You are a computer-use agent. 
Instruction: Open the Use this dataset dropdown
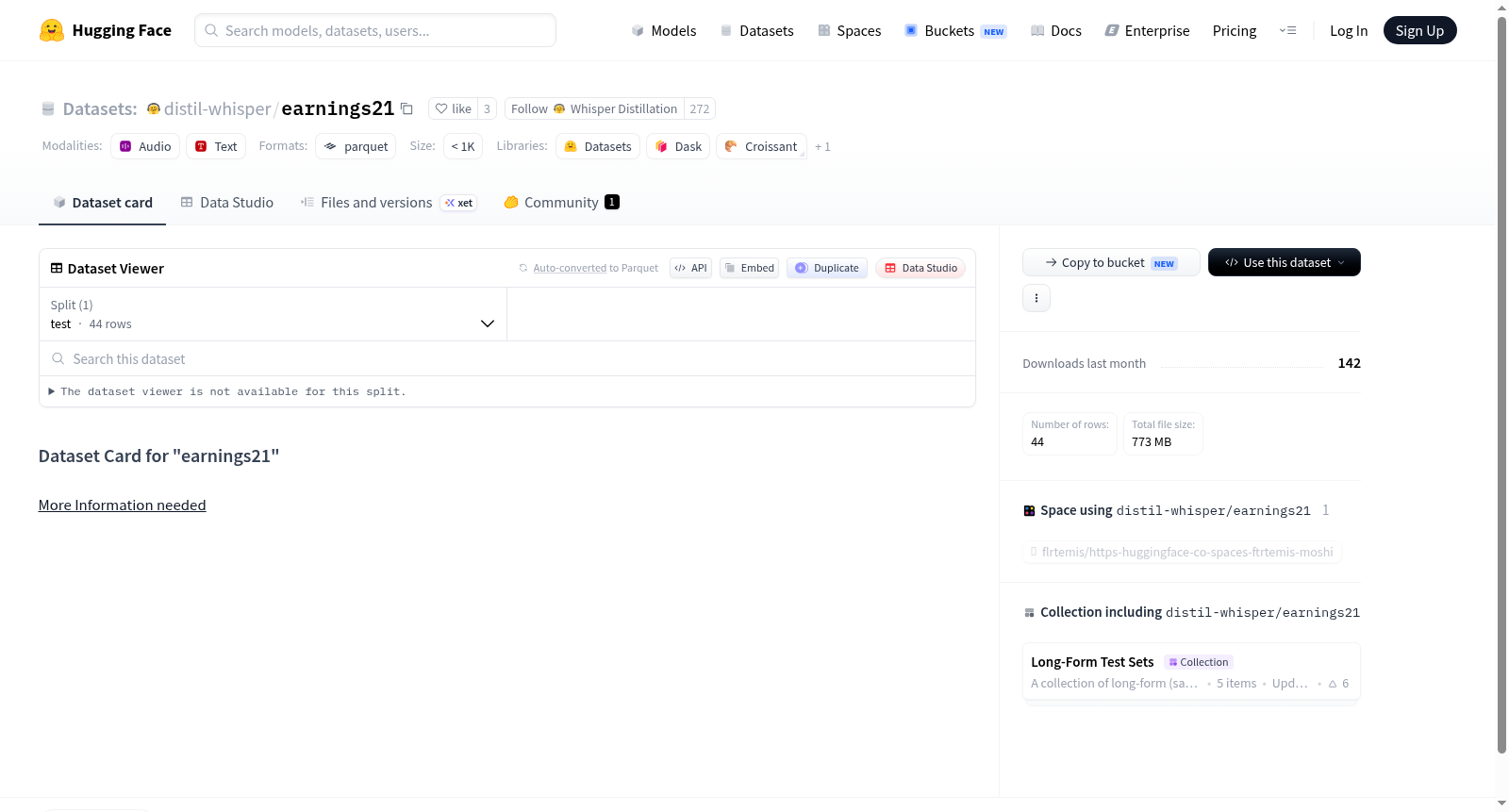tap(1285, 262)
